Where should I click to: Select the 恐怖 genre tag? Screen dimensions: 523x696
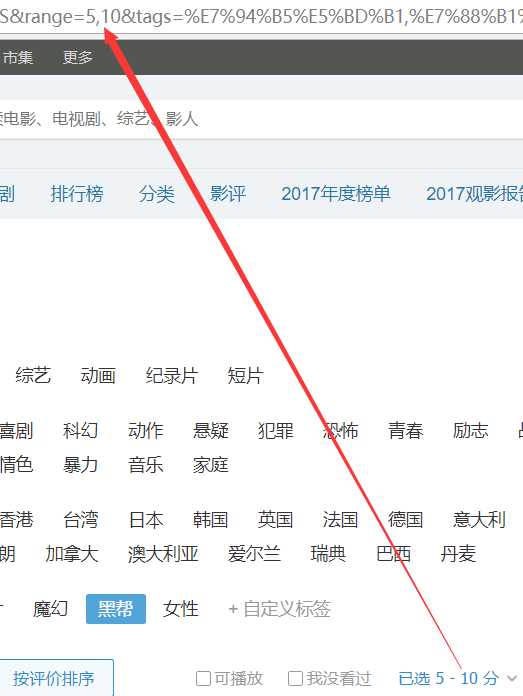pyautogui.click(x=341, y=431)
